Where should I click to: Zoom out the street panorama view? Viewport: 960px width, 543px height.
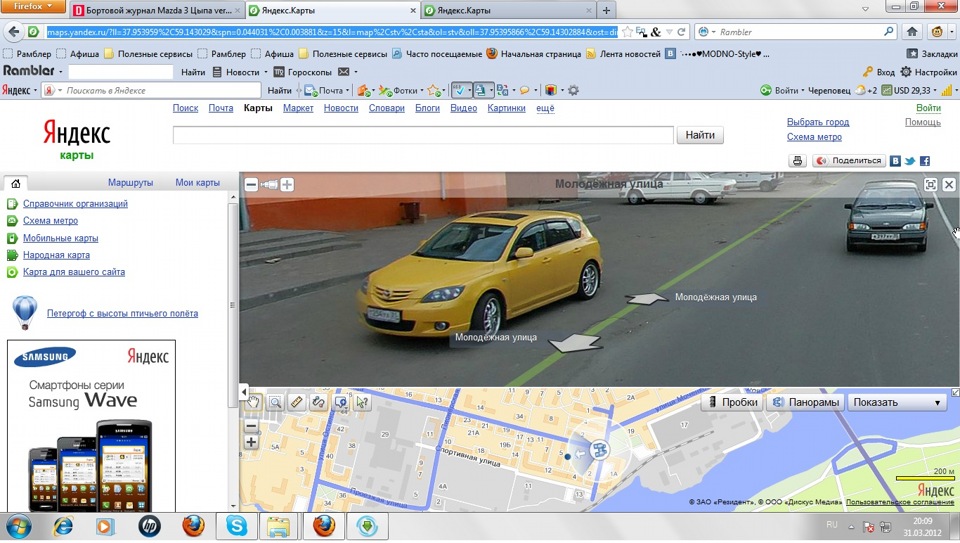(251, 184)
